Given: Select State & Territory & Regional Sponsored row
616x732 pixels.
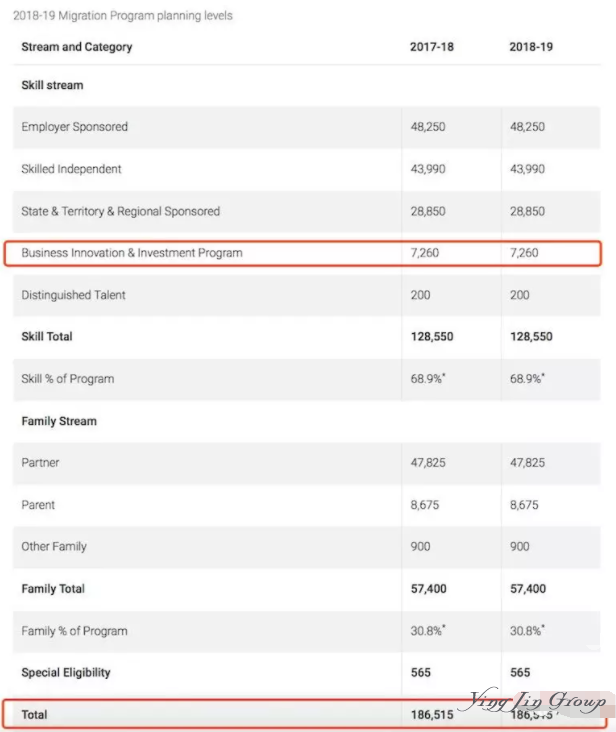Looking at the screenshot, I should click(306, 211).
